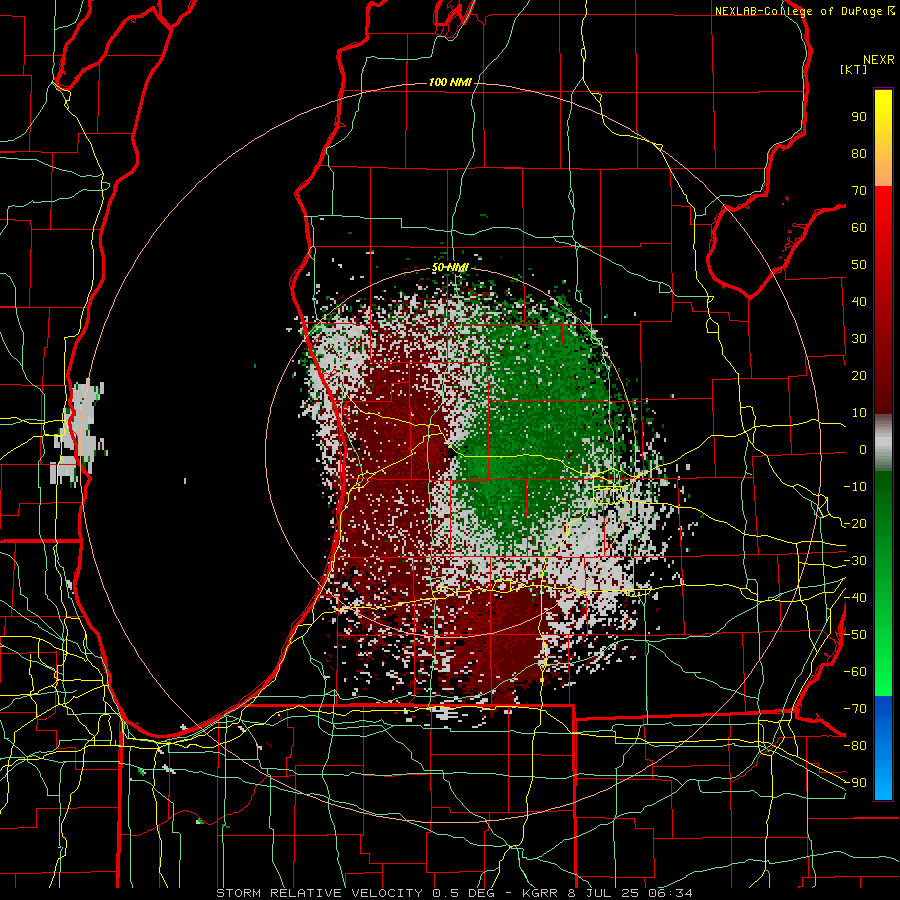Viewport: 900px width, 900px height.
Task: Click the 06:34 timestamp
Action: (x=670, y=893)
